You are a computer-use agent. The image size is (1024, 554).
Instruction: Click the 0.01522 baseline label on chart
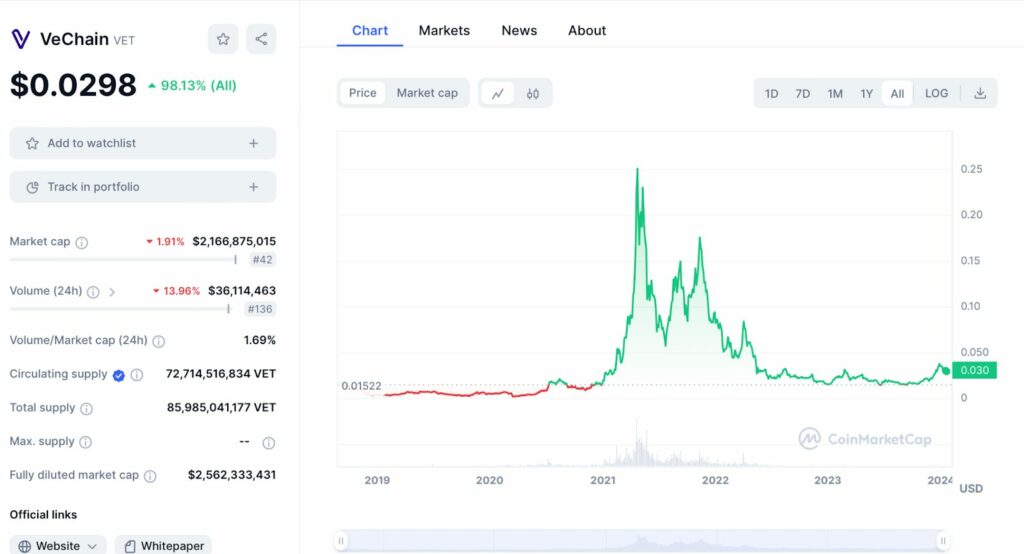click(x=361, y=386)
